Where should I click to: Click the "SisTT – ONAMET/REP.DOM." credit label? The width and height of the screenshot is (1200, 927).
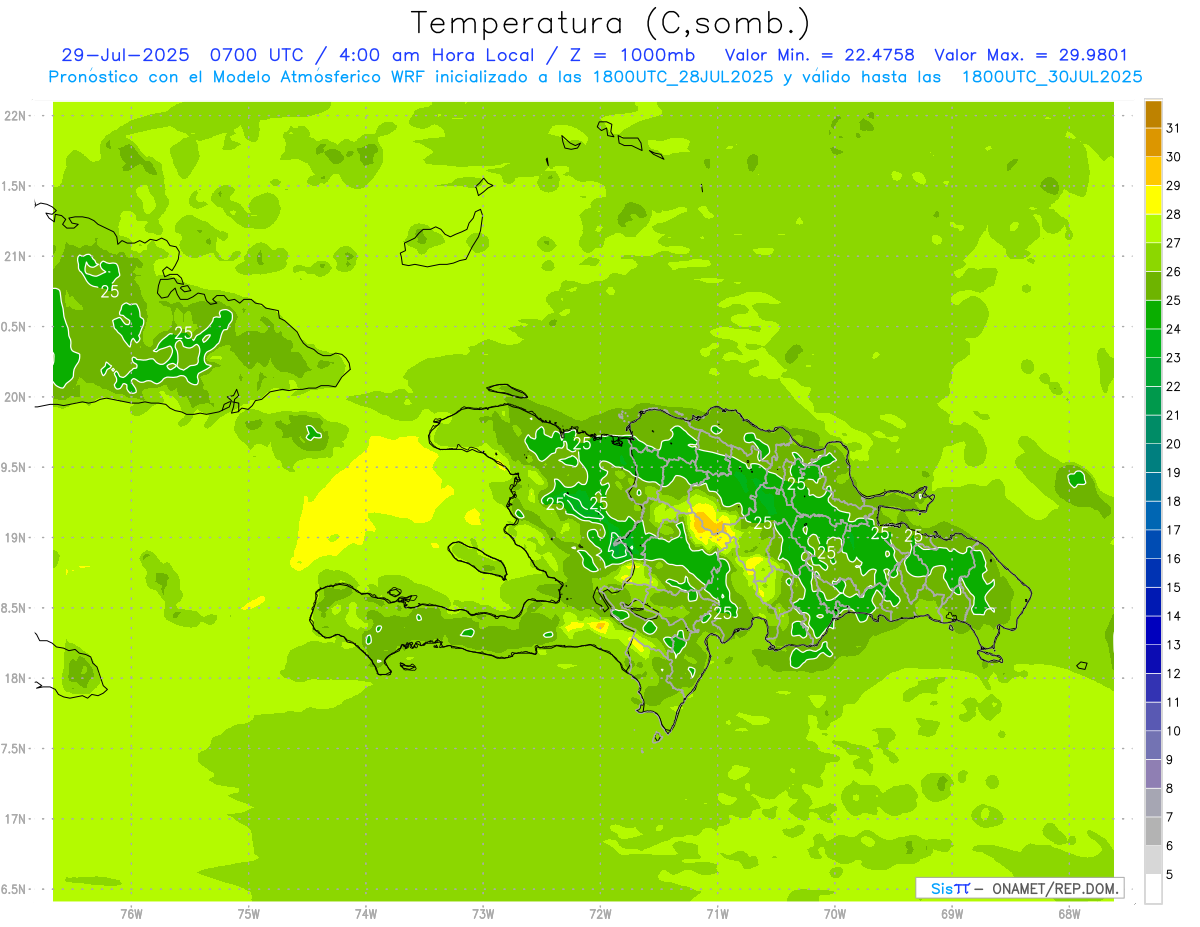click(1020, 888)
